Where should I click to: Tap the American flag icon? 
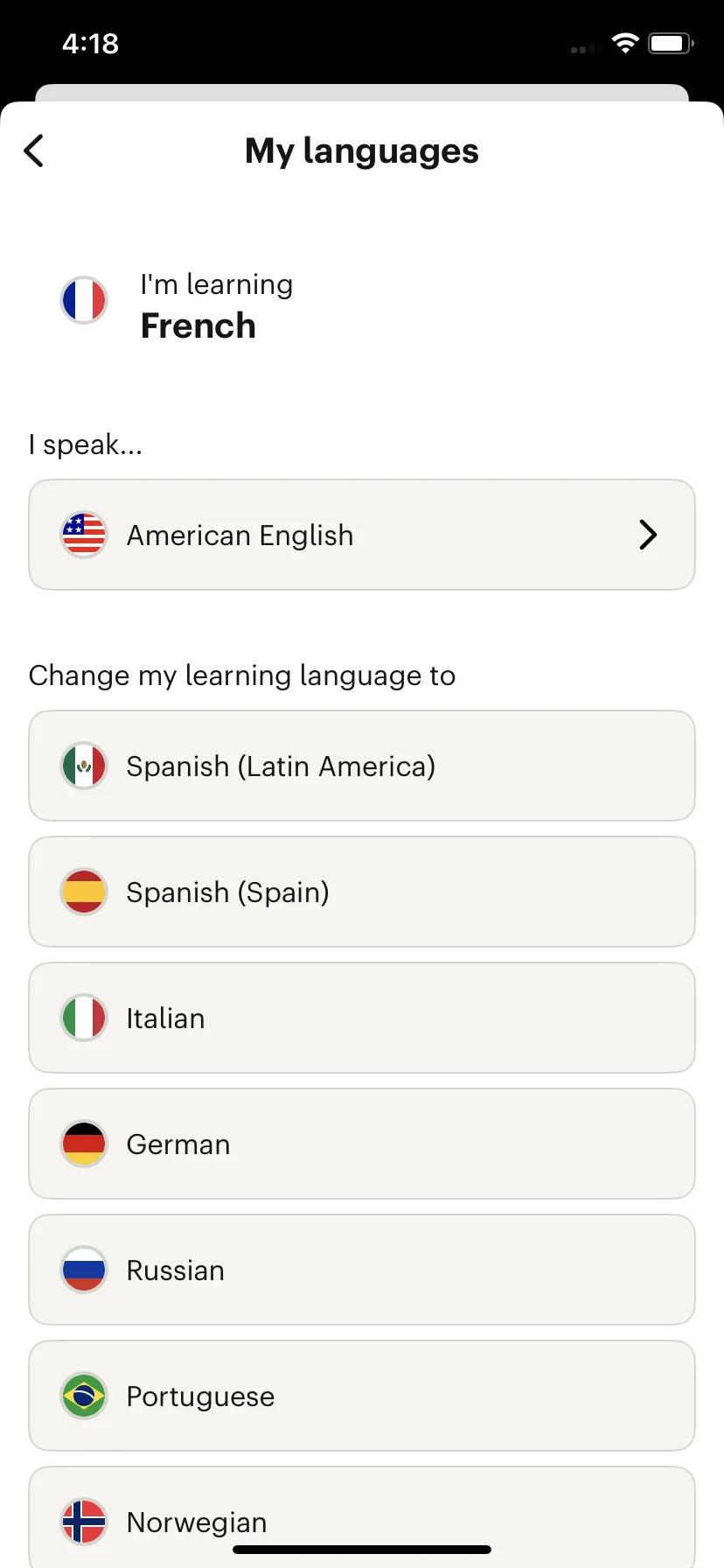(x=84, y=535)
